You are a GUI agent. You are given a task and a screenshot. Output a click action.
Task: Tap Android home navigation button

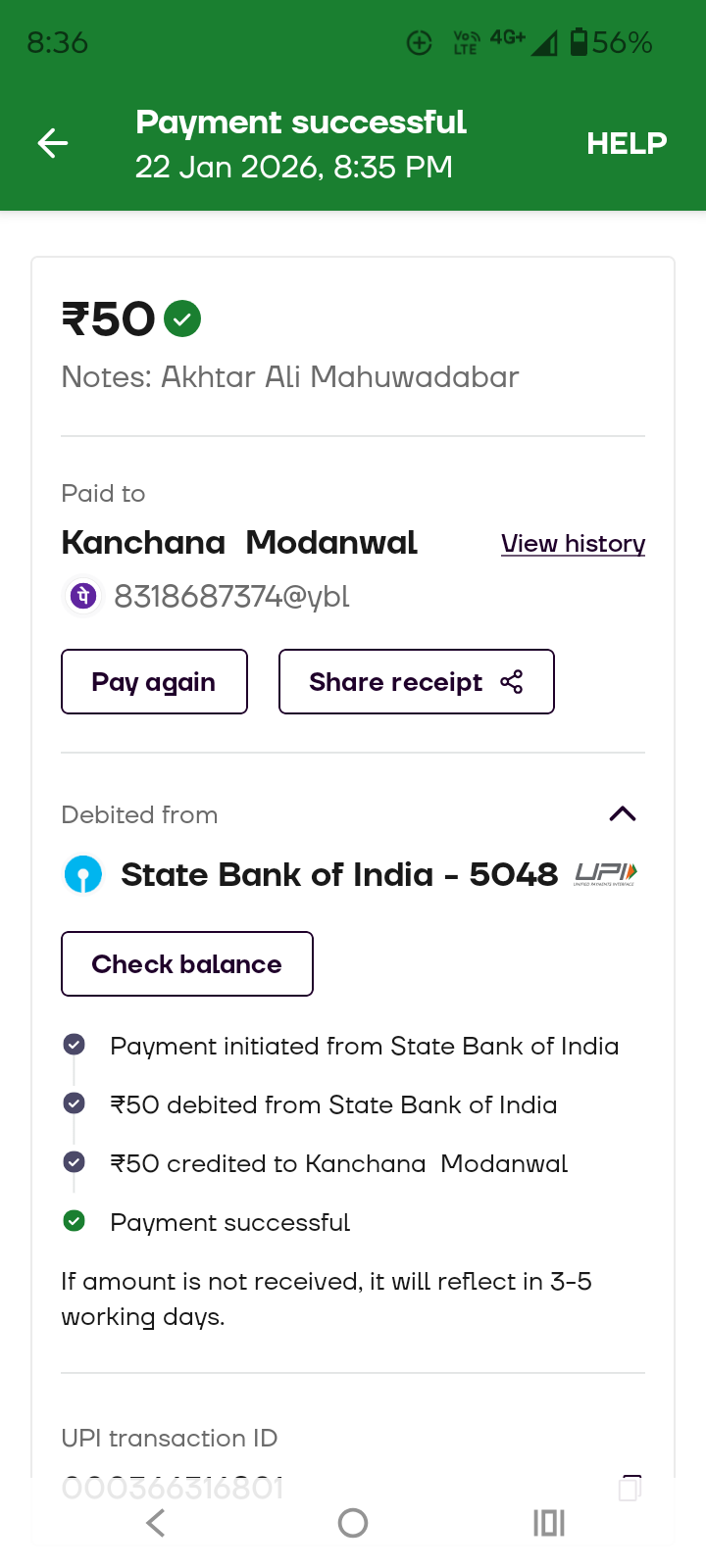(x=353, y=1523)
